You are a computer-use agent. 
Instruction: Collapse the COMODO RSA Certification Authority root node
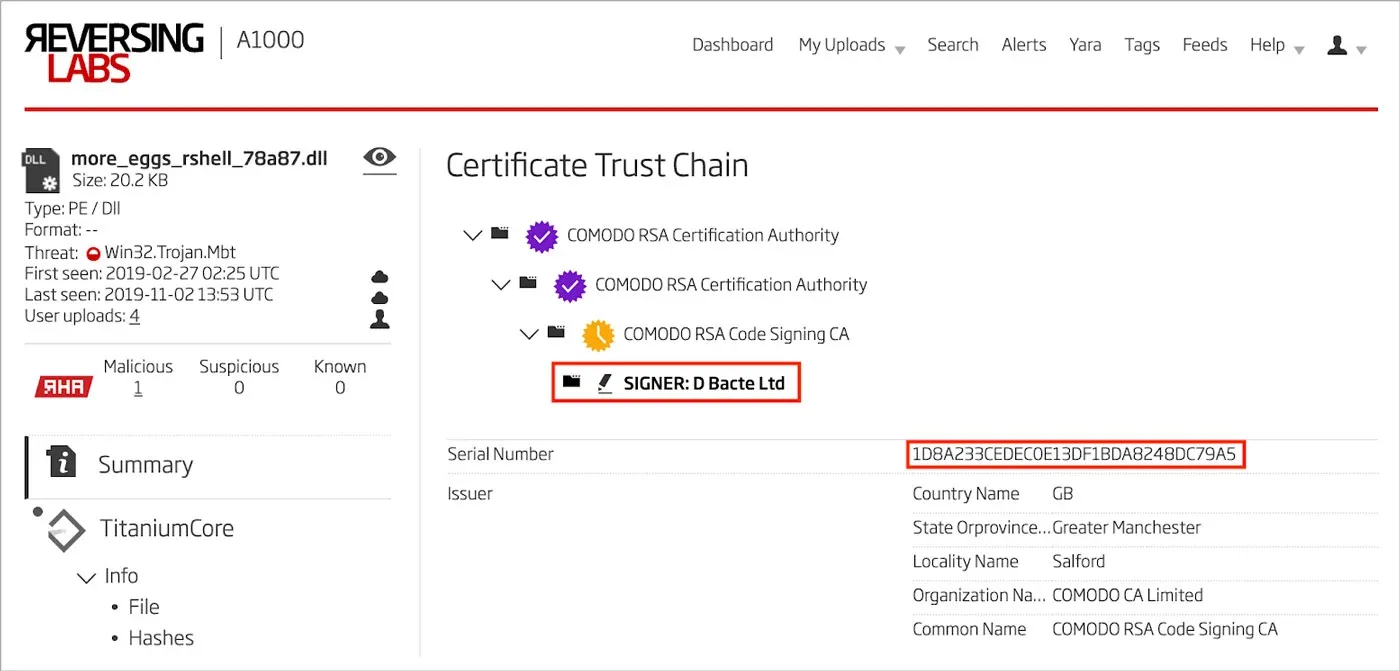tap(472, 235)
